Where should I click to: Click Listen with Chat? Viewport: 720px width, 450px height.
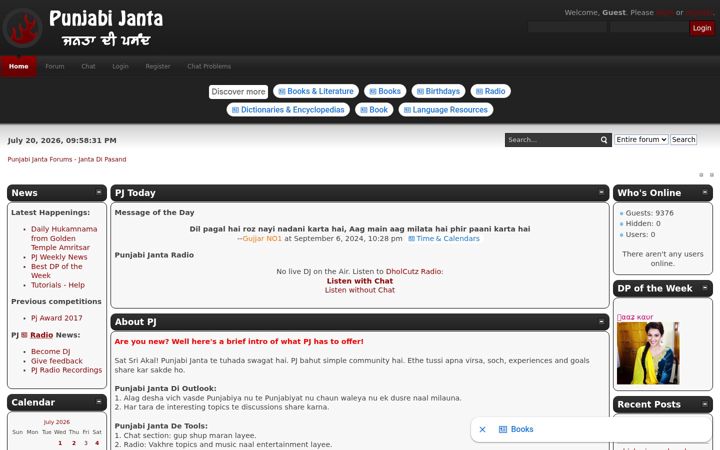point(360,281)
